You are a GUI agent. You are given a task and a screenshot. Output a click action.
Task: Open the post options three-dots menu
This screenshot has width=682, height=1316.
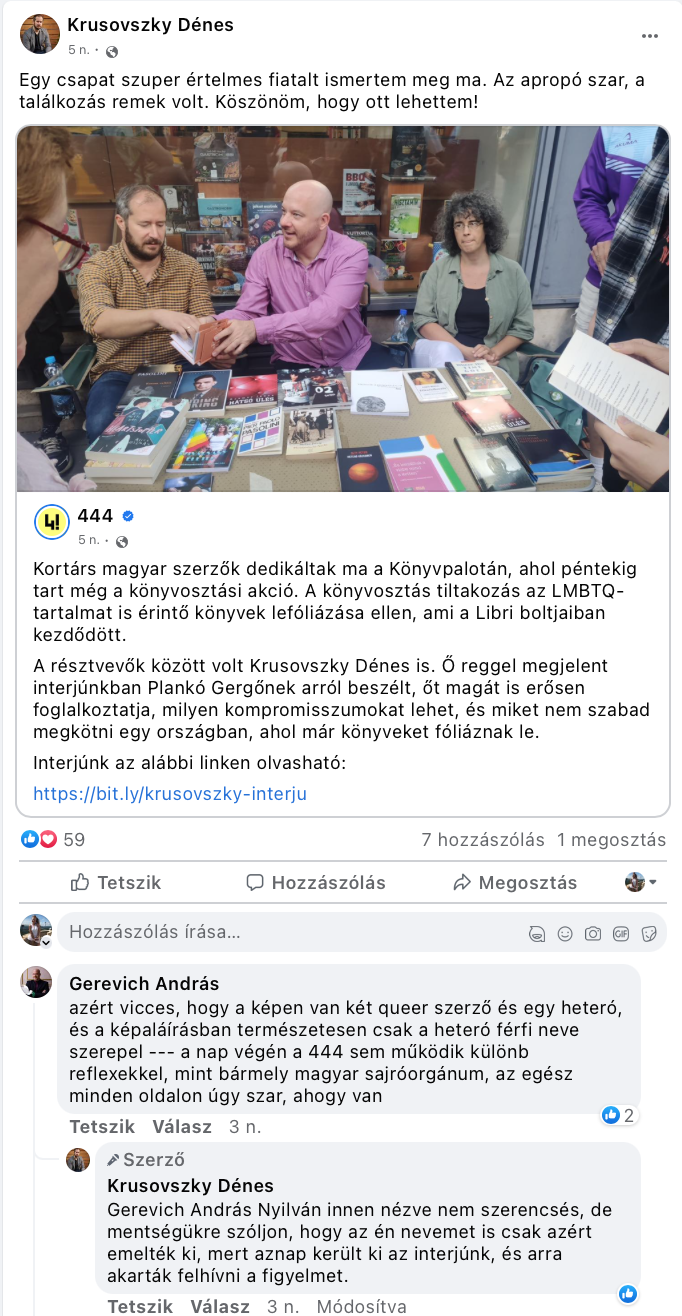click(650, 36)
